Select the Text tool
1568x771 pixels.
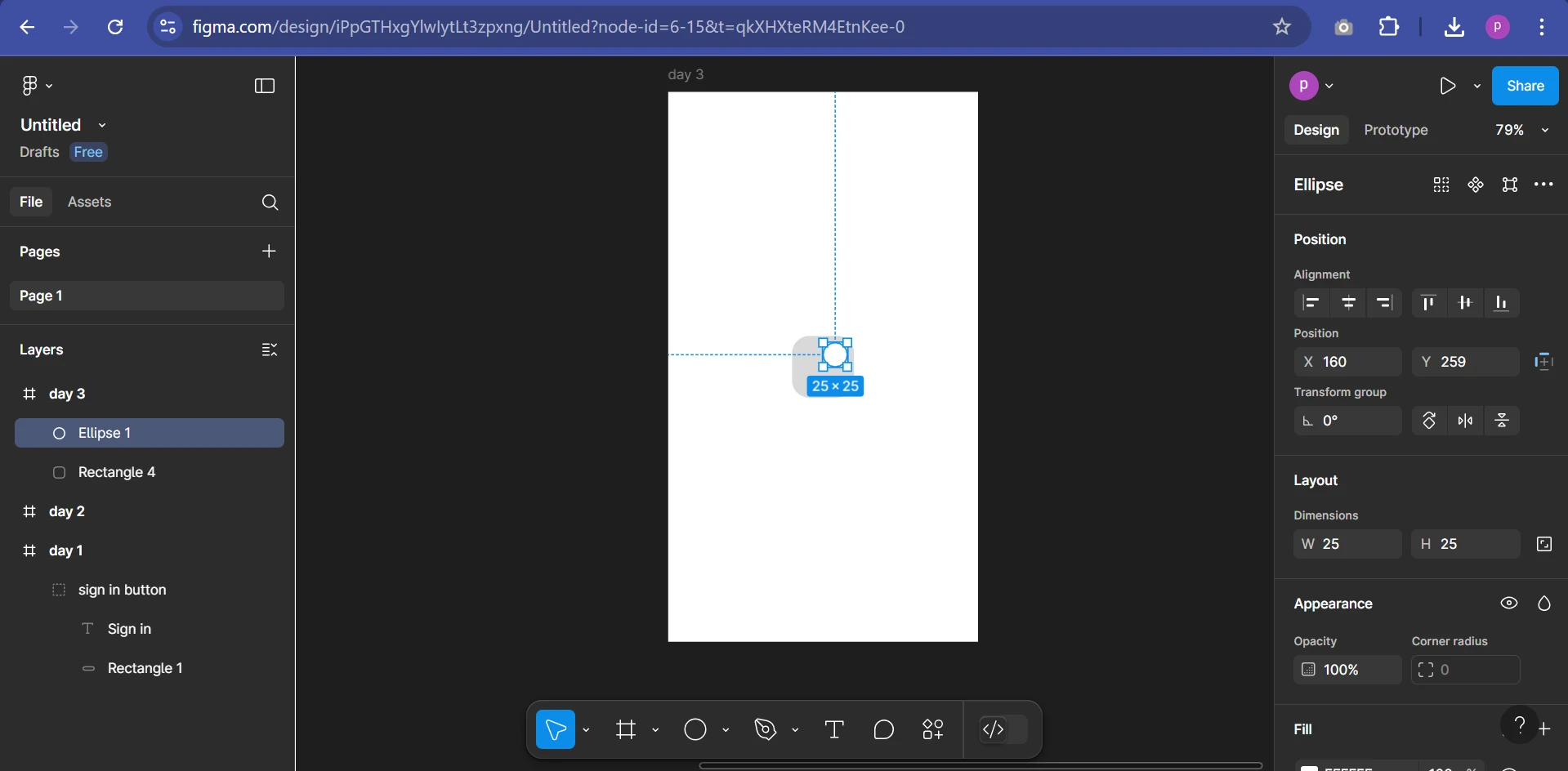coord(834,729)
